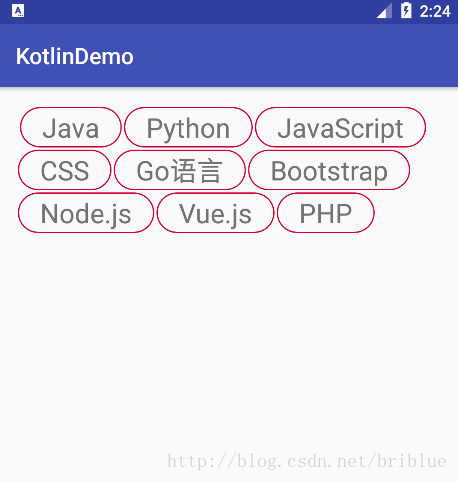Tap the Node.js tag
The image size is (458, 481).
86,213
